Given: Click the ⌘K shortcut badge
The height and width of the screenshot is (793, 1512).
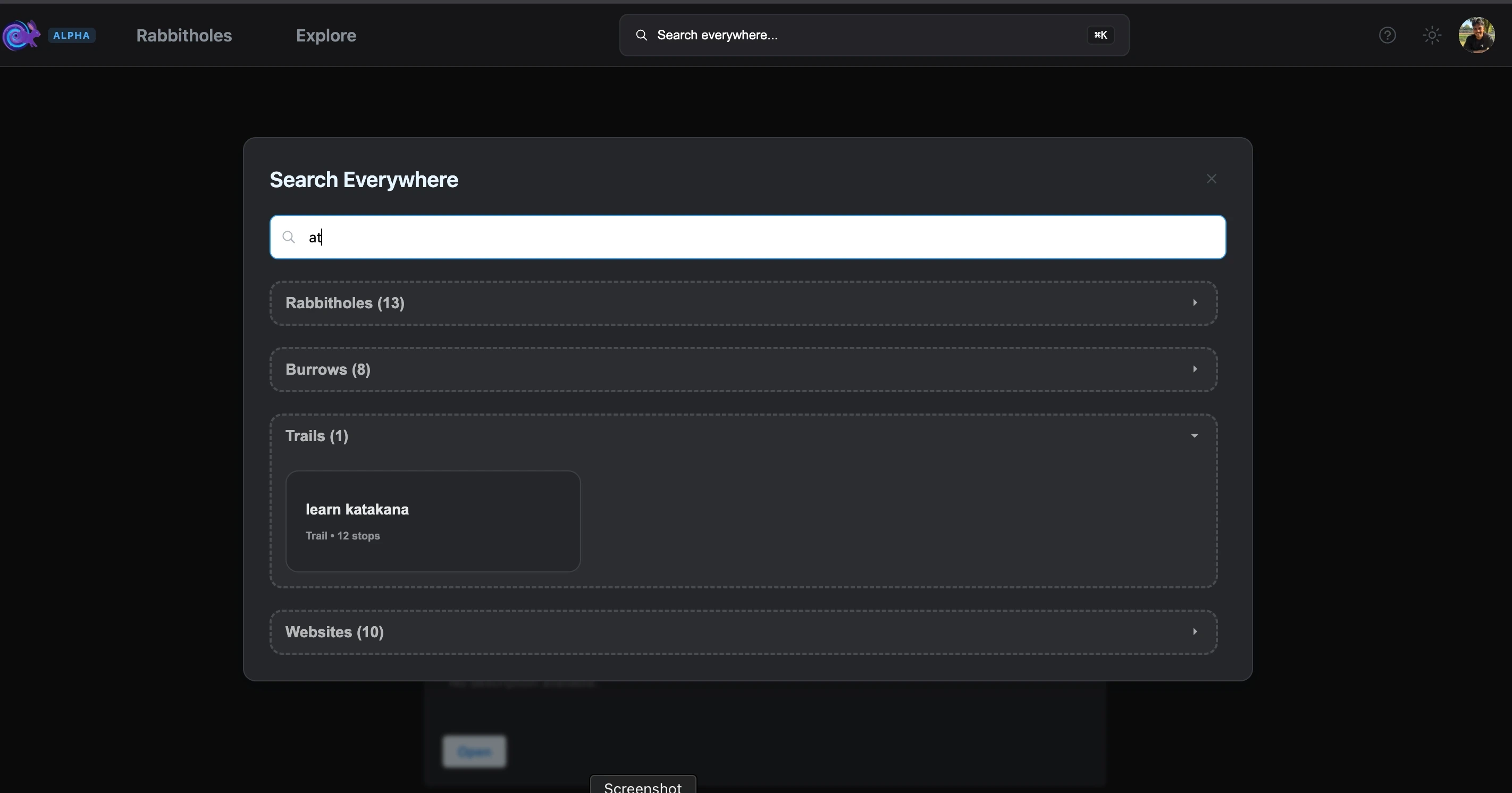Looking at the screenshot, I should (x=1100, y=35).
